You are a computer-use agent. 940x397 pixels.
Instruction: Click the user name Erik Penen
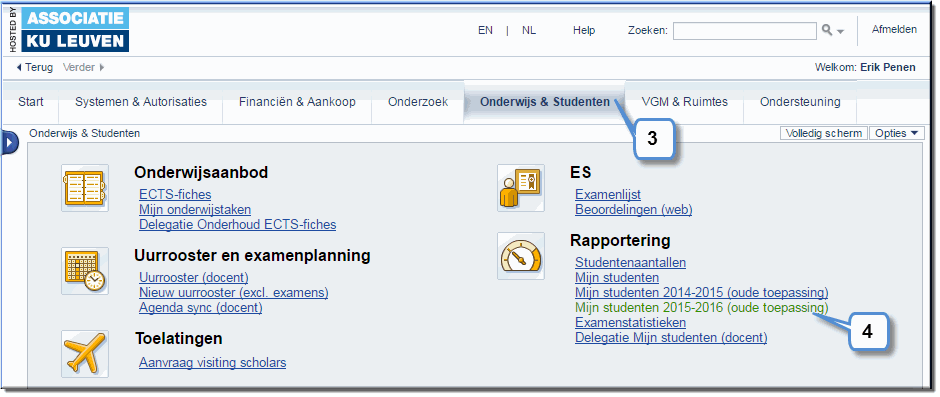tap(887, 67)
